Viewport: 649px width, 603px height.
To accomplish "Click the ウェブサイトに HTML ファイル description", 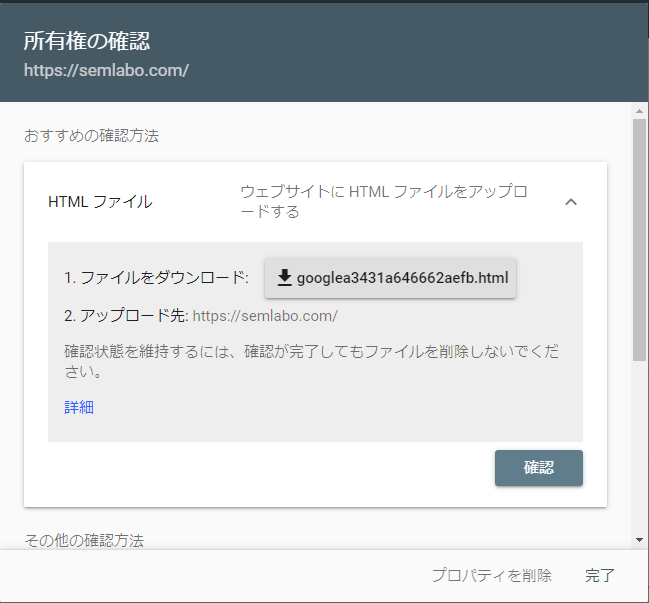I will point(384,202).
